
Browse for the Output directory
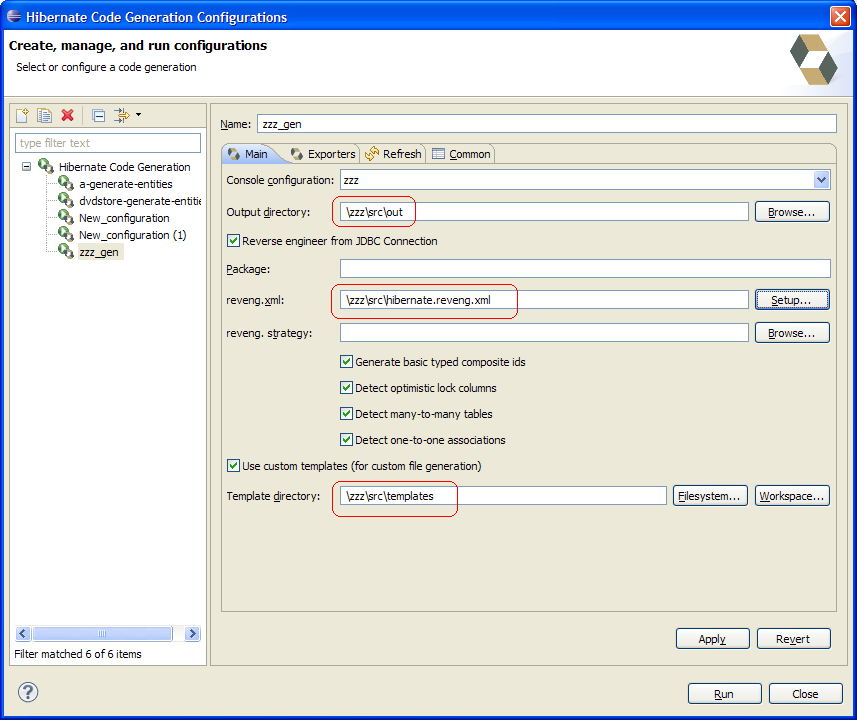pyautogui.click(x=792, y=212)
